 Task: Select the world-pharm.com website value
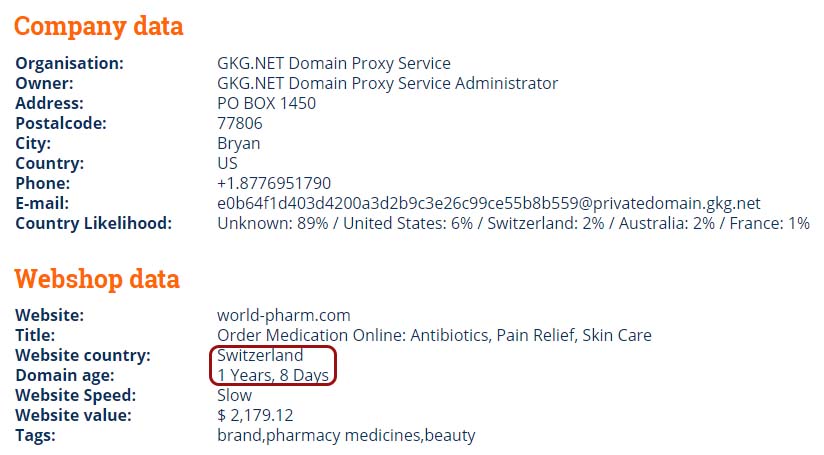284,315
